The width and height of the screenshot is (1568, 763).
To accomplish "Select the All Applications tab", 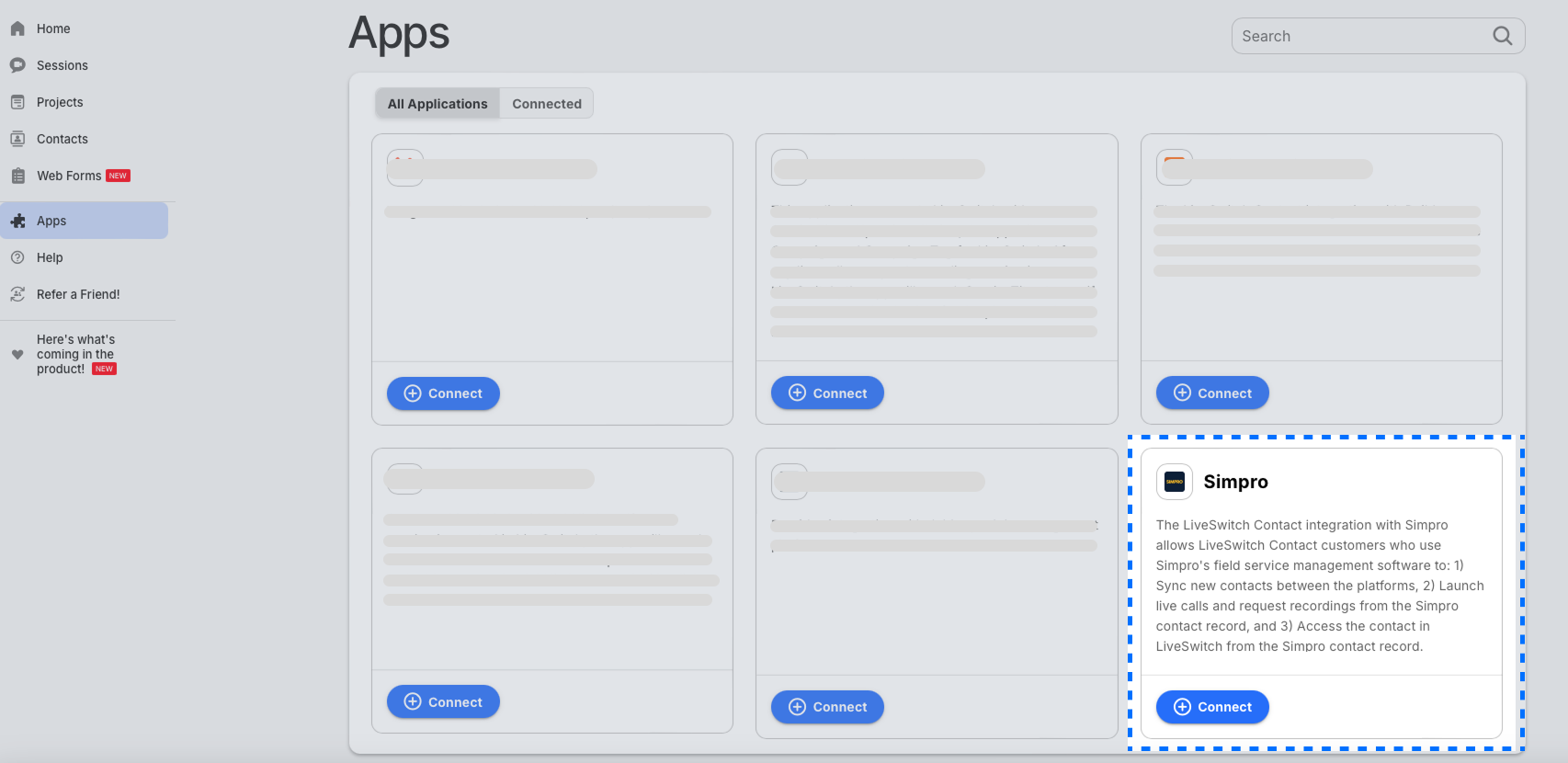I will point(437,104).
